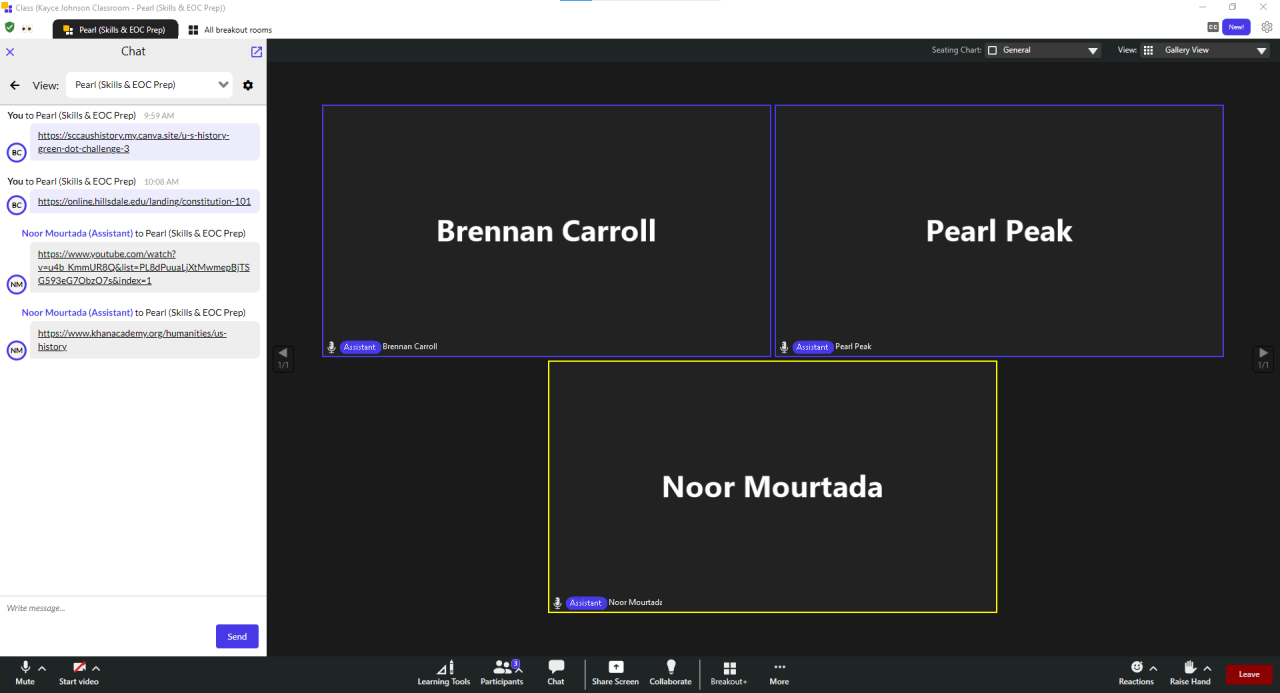
Task: Click NM avatar beside the YouTube link
Action: (16, 284)
